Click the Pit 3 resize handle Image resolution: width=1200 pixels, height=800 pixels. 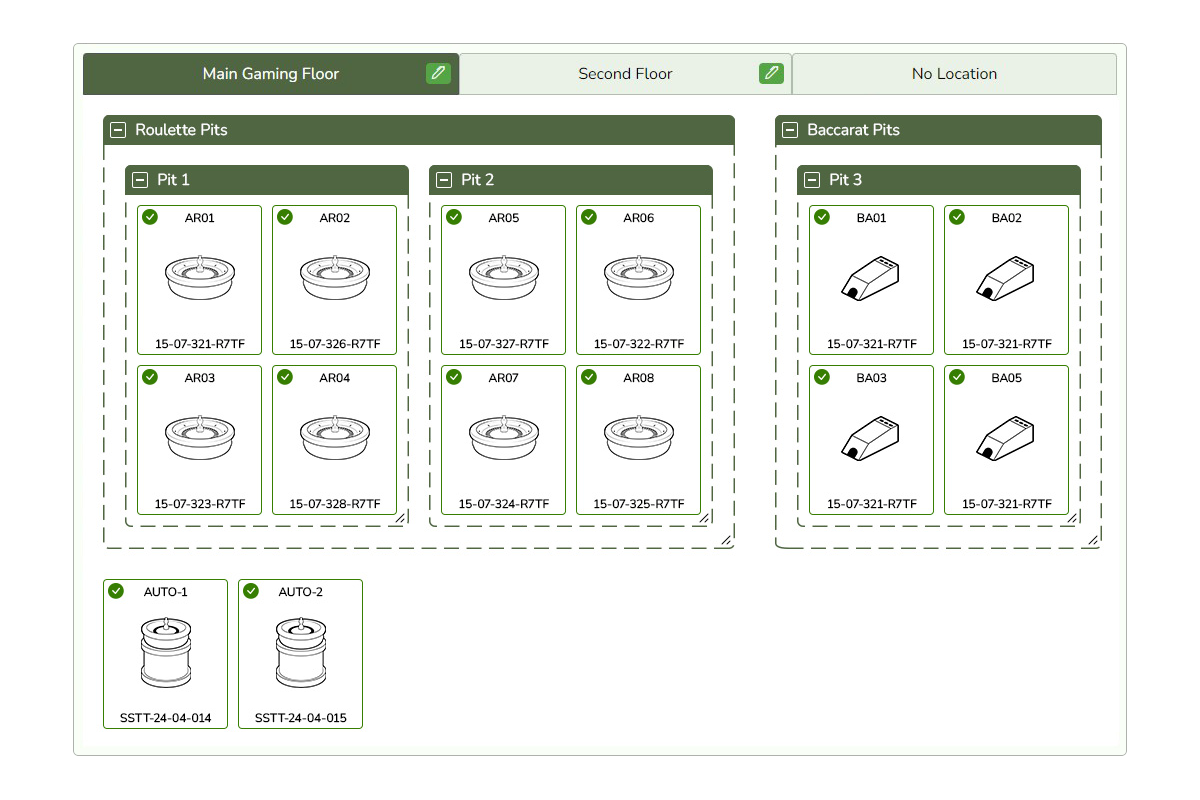point(1073,518)
